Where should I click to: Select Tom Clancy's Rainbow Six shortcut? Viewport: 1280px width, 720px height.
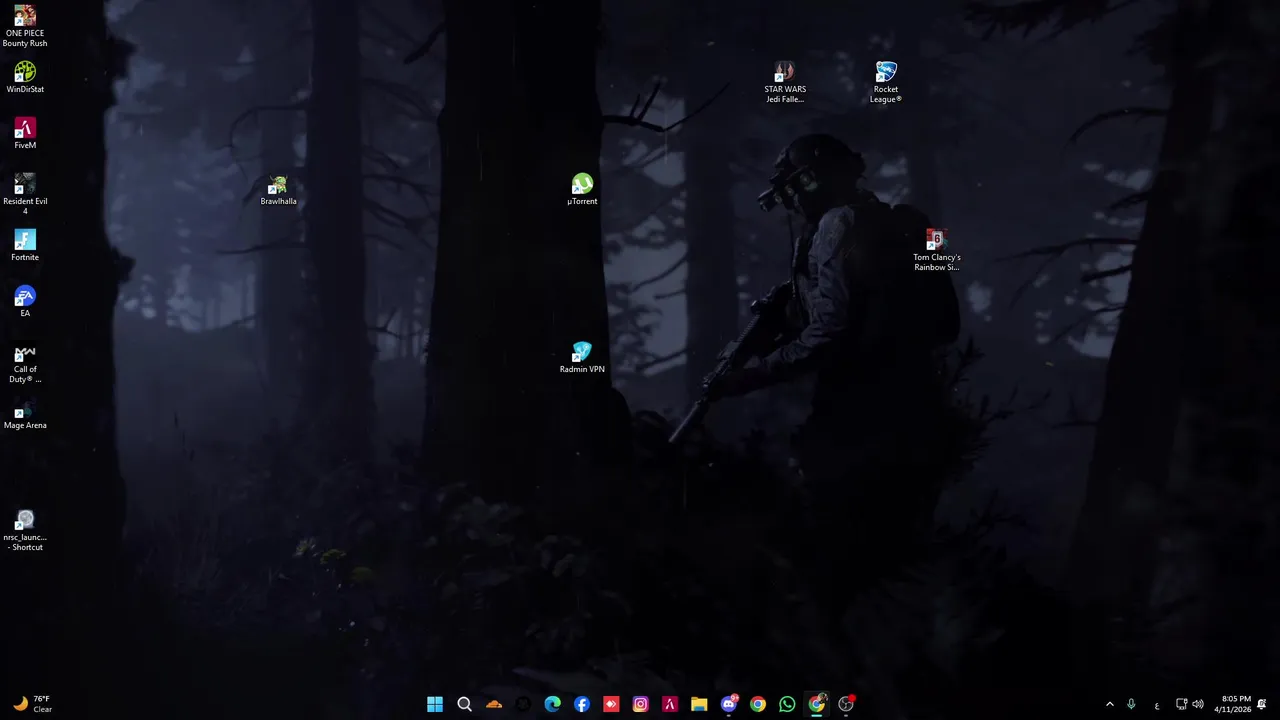[x=936, y=250]
